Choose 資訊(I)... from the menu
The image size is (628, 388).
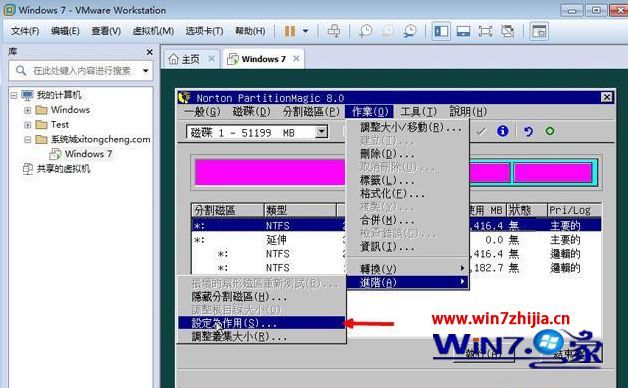tap(407, 247)
